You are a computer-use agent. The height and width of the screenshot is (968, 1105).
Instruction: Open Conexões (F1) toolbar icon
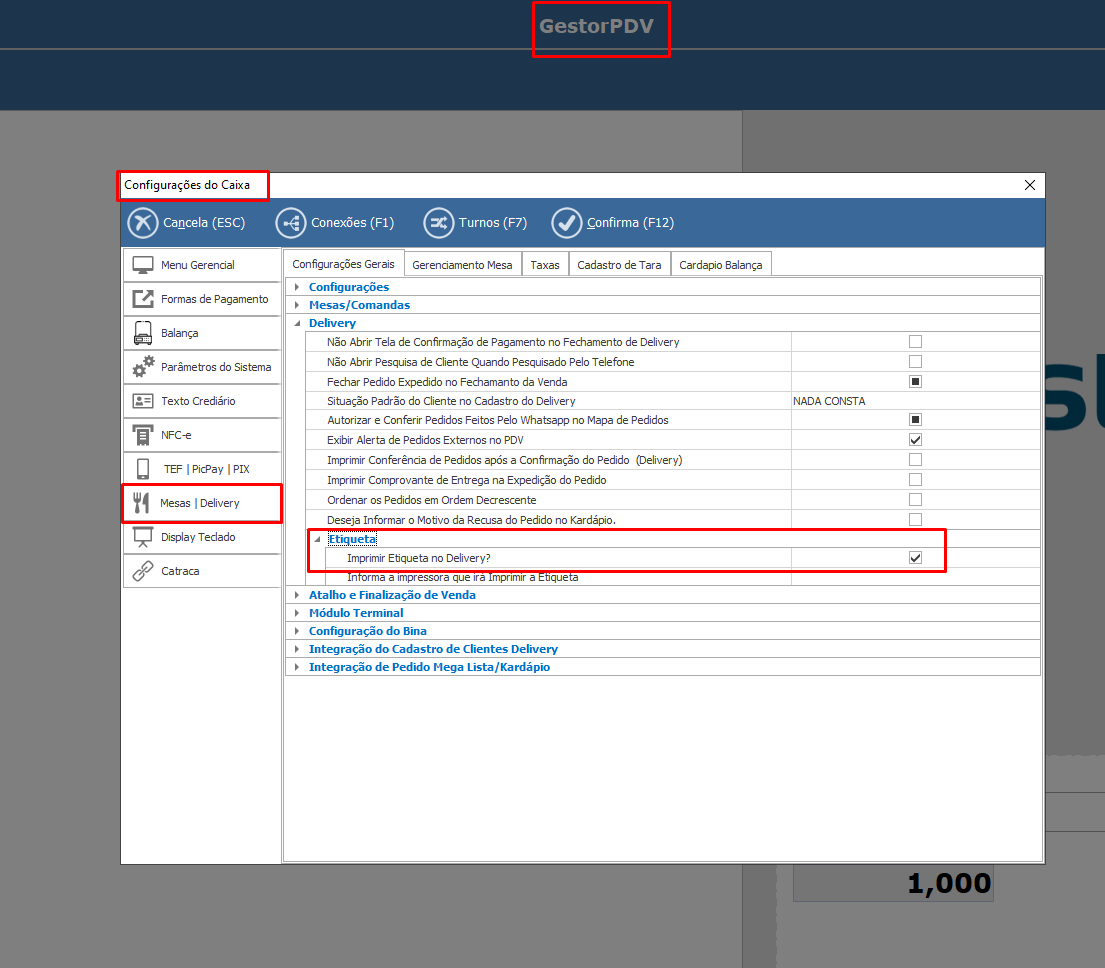click(x=291, y=222)
